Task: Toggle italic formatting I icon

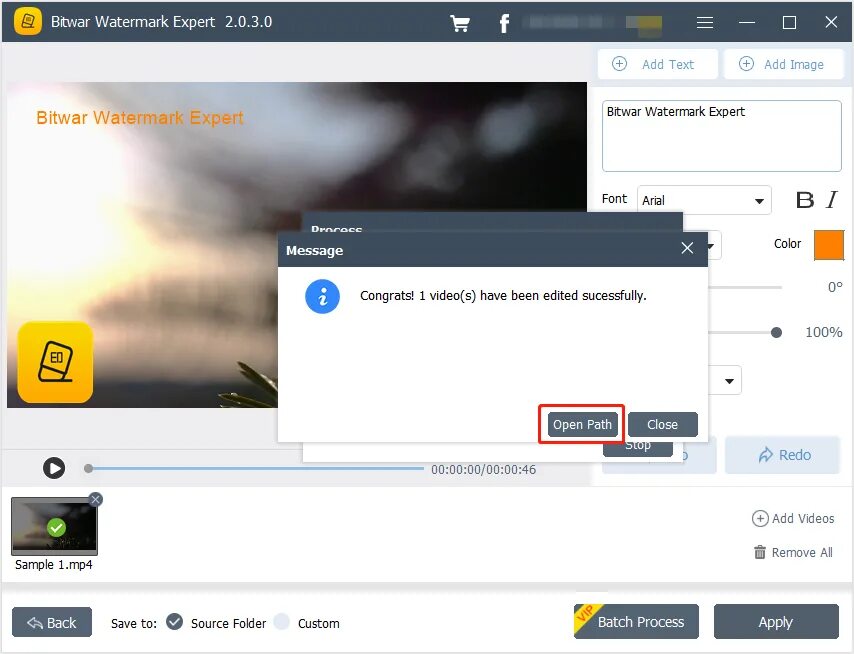Action: [832, 200]
